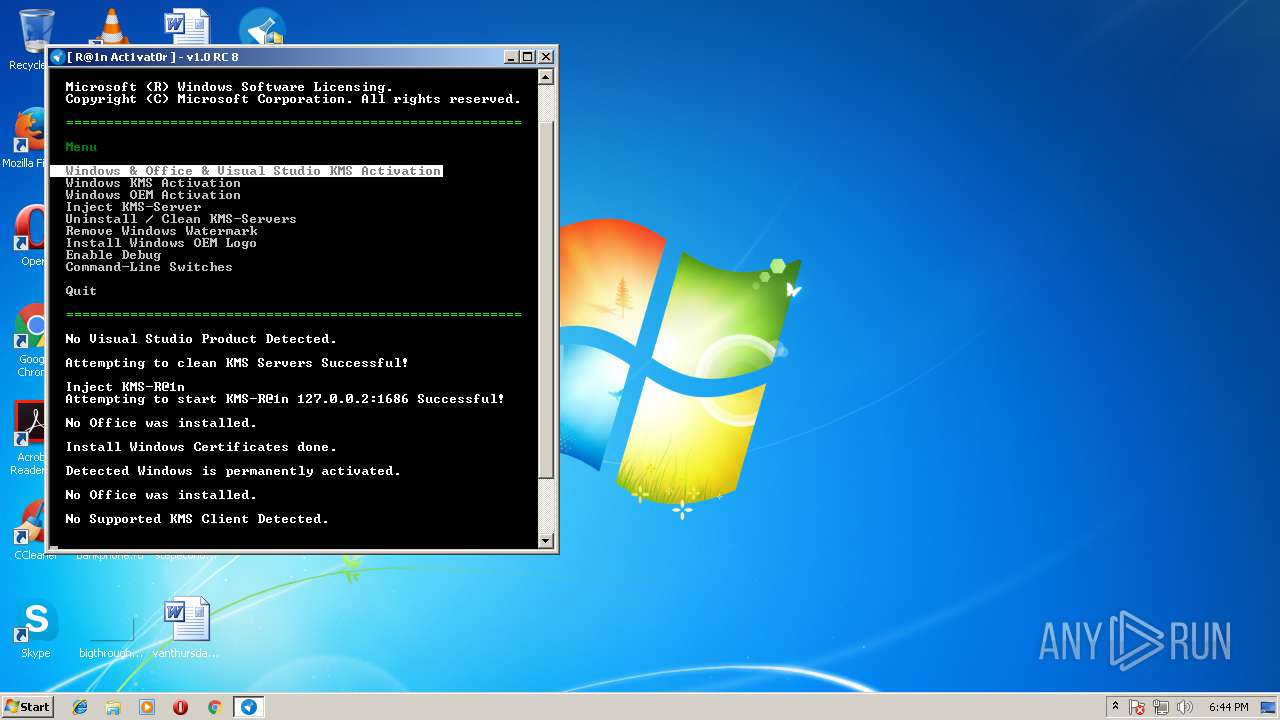This screenshot has height=720, width=1280.
Task: Click the network tray icon
Action: click(1161, 707)
